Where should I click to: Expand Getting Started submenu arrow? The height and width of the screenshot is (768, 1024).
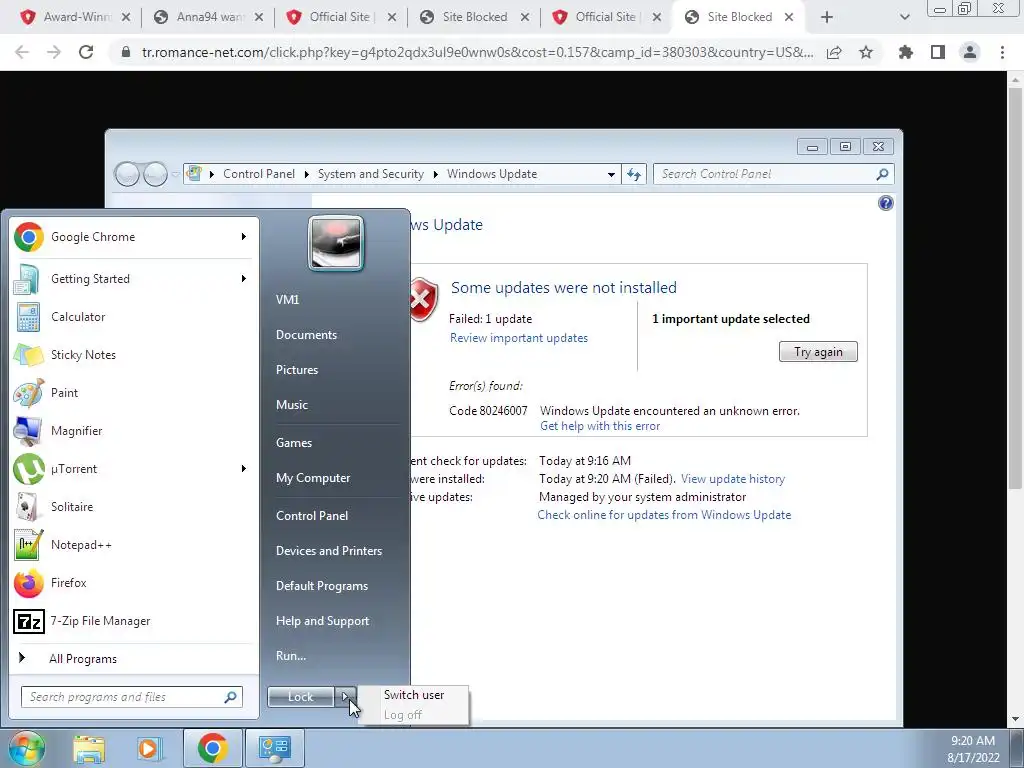[244, 279]
